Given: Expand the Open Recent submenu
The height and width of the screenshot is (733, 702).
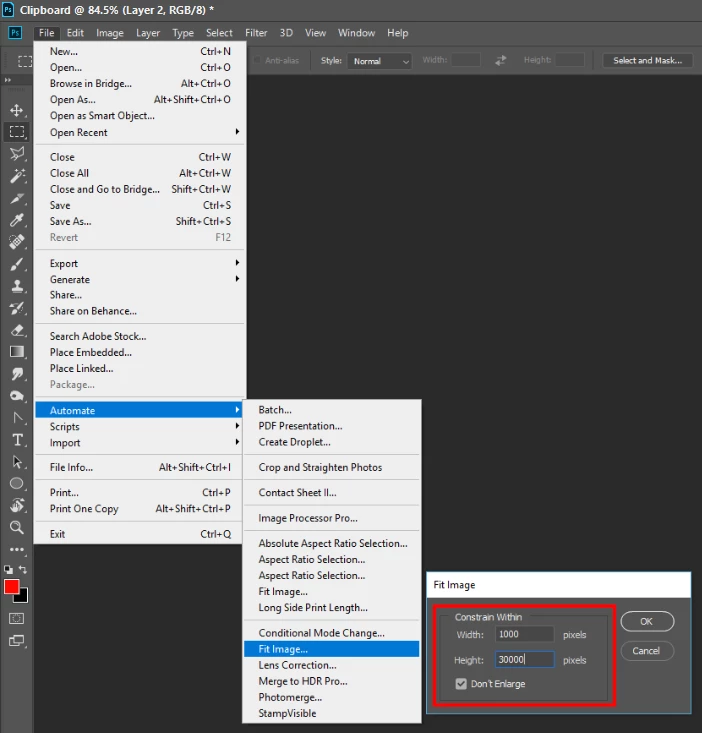Looking at the screenshot, I should coord(140,132).
